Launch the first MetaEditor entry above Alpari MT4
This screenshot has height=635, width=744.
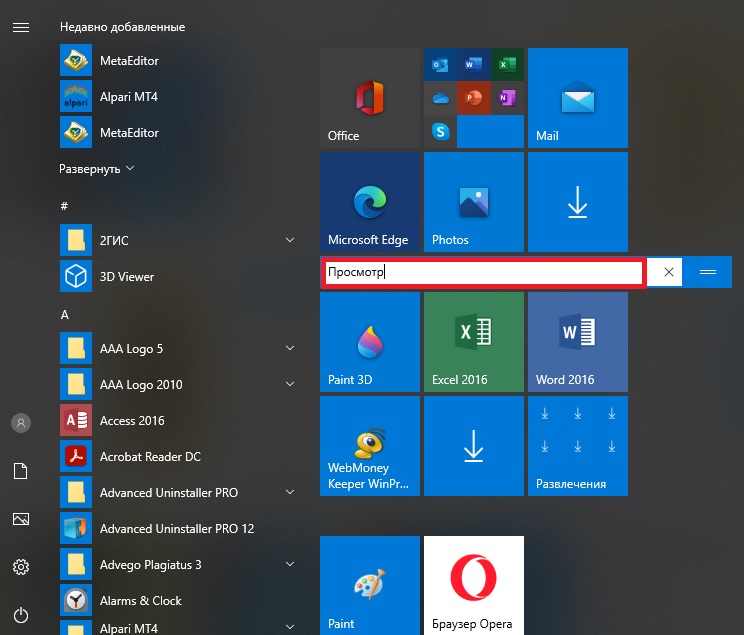coord(178,60)
